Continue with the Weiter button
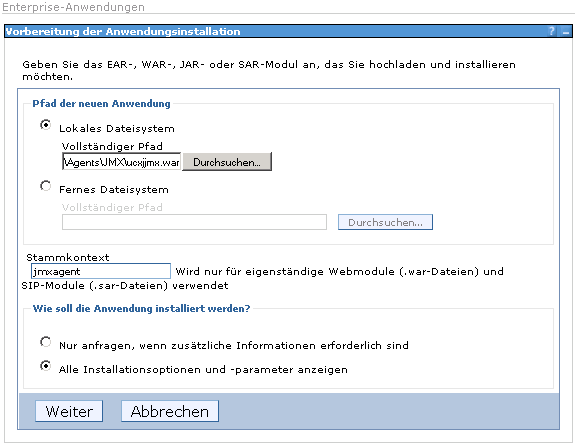The image size is (575, 447). 69,411
